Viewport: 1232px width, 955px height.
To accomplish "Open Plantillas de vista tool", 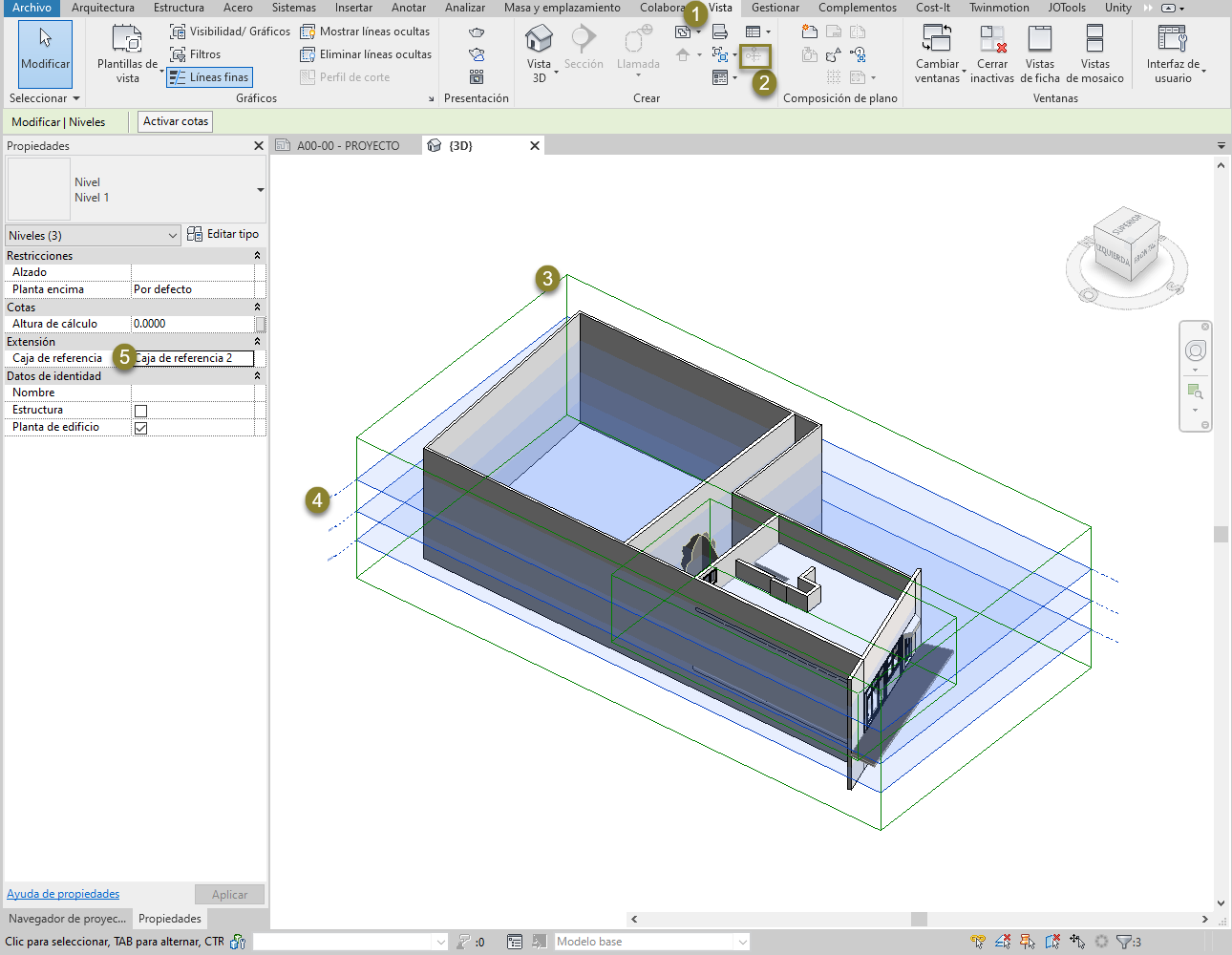I will 127,53.
